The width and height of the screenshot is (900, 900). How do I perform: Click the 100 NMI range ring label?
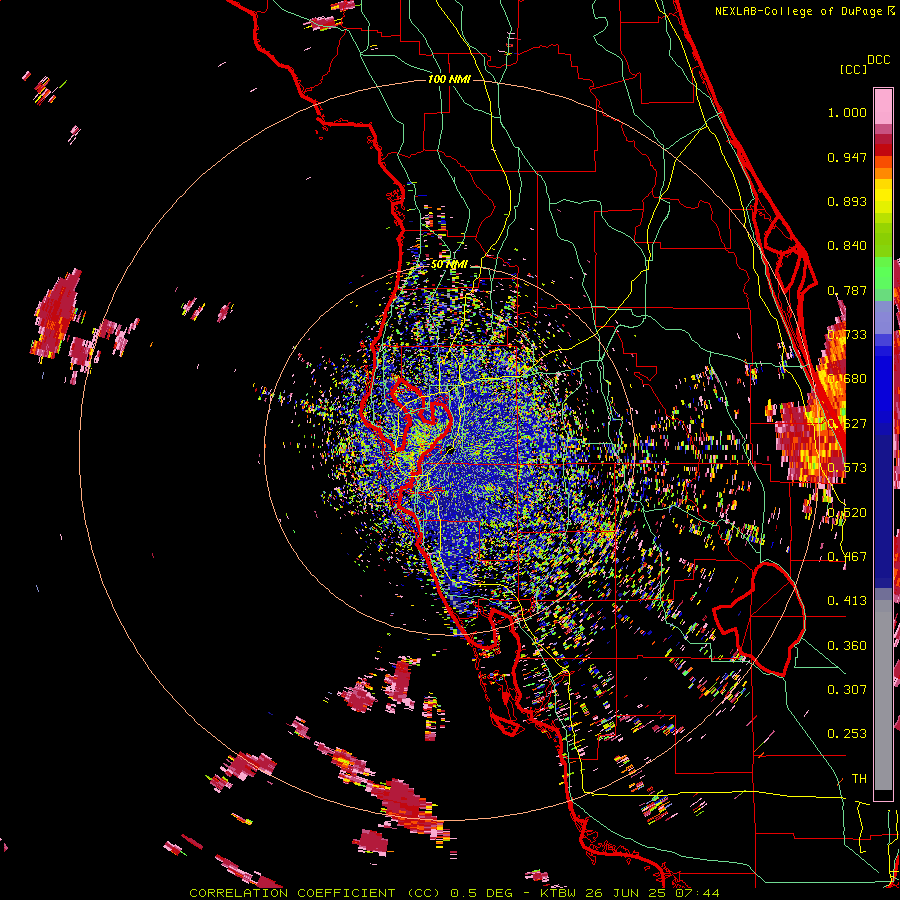click(449, 79)
